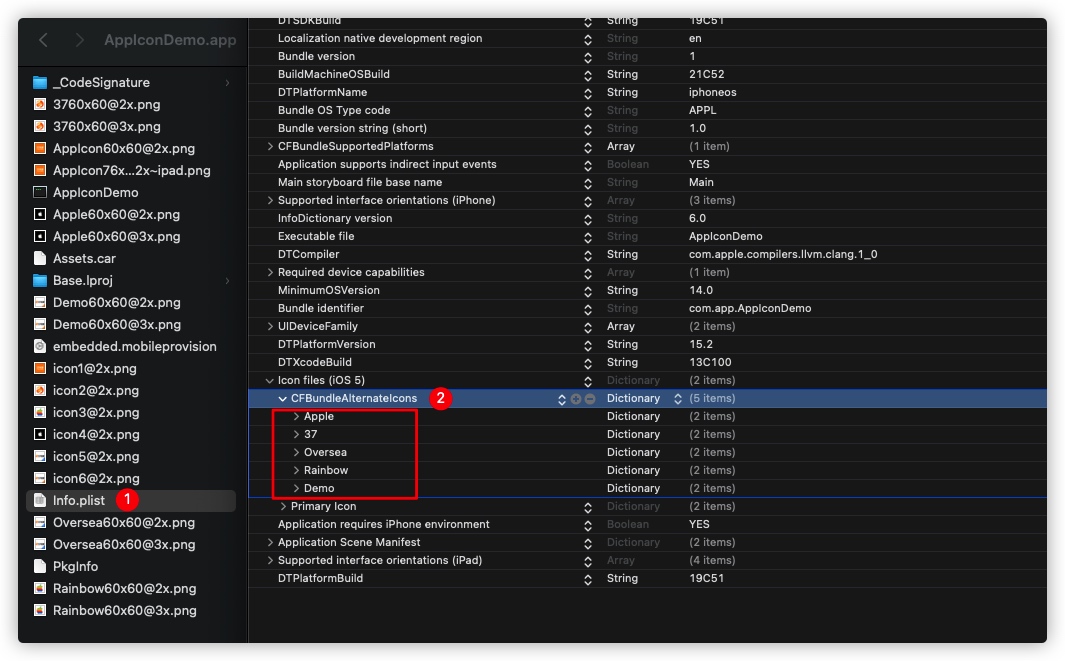Click the embedded.mobileprovision file icon
Viewport: 1065px width, 661px height.
coord(40,346)
